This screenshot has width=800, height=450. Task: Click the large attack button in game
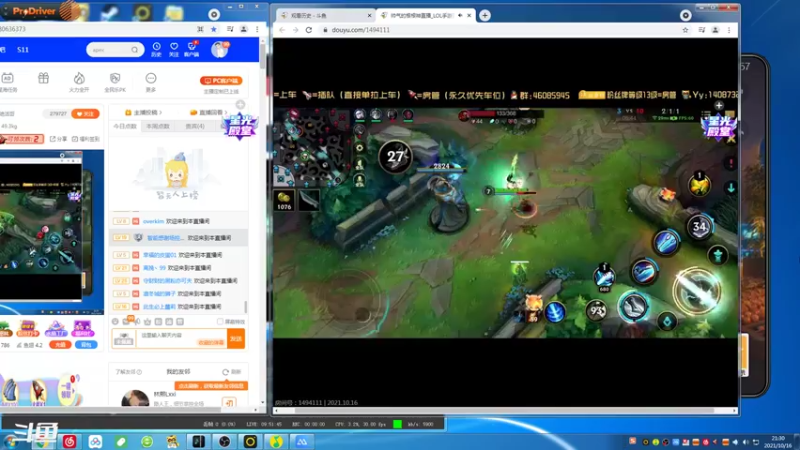coord(696,291)
